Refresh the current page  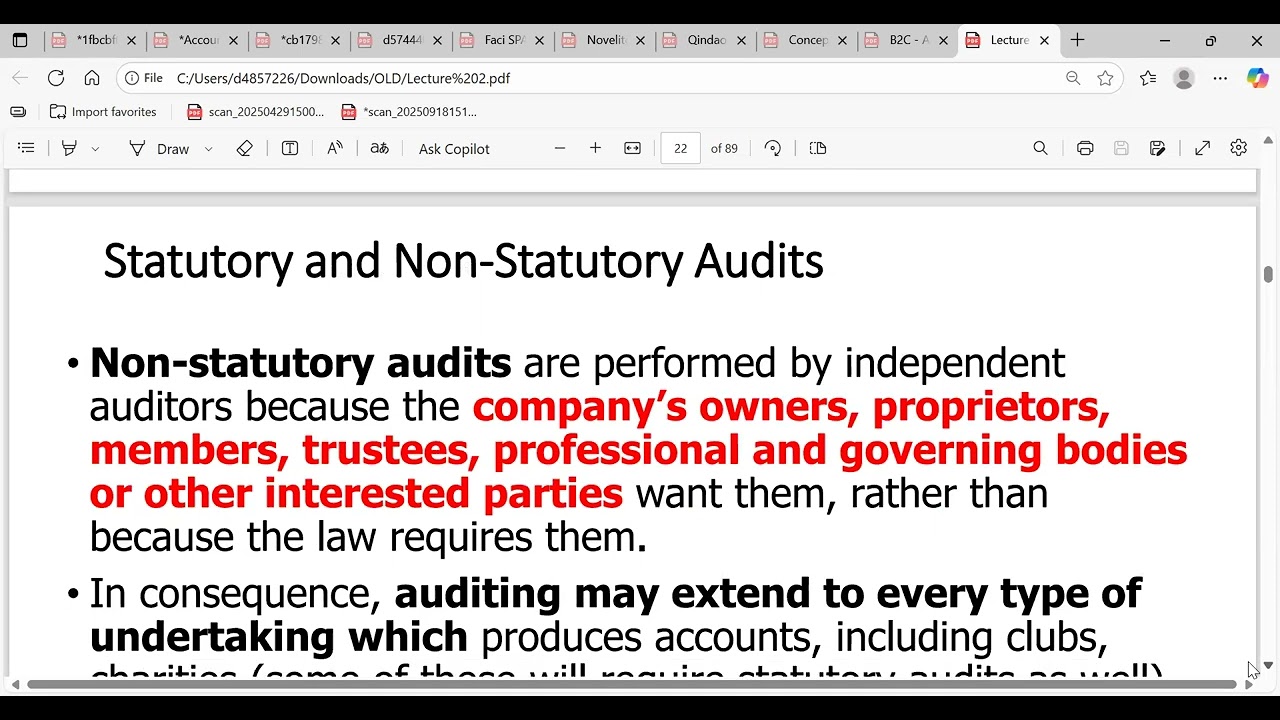click(x=56, y=78)
